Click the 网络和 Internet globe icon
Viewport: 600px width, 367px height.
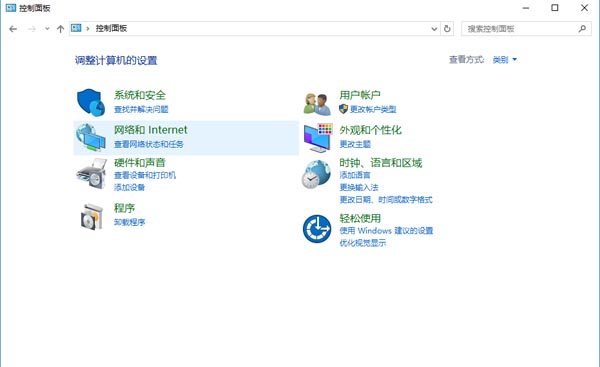[91, 137]
